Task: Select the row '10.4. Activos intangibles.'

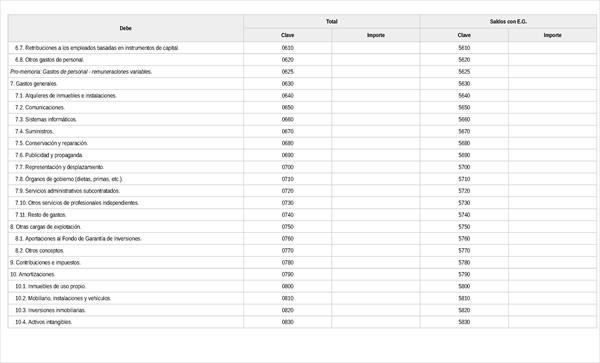Action: point(302,322)
